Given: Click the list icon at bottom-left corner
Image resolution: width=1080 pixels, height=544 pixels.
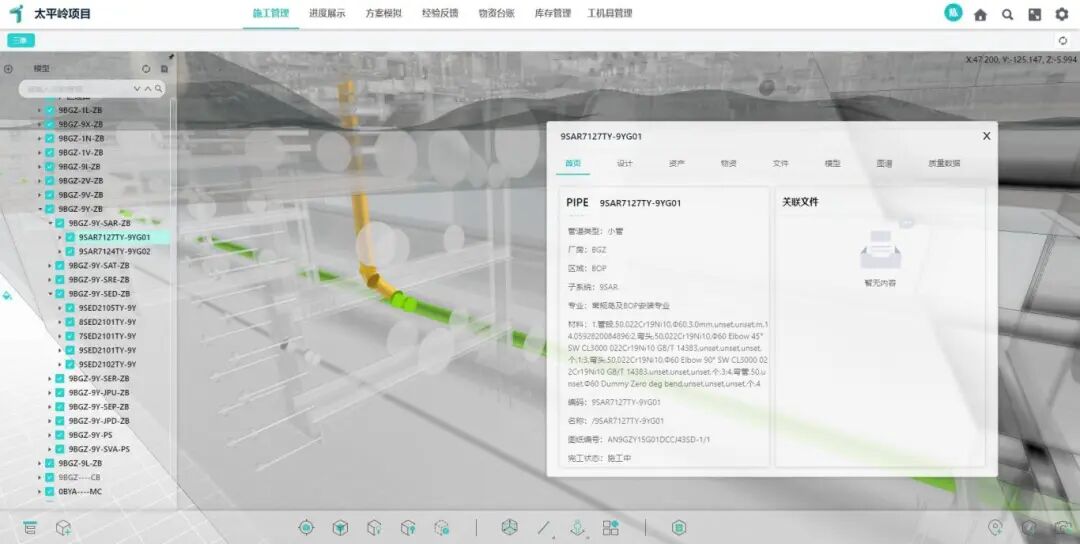Looking at the screenshot, I should [x=30, y=527].
